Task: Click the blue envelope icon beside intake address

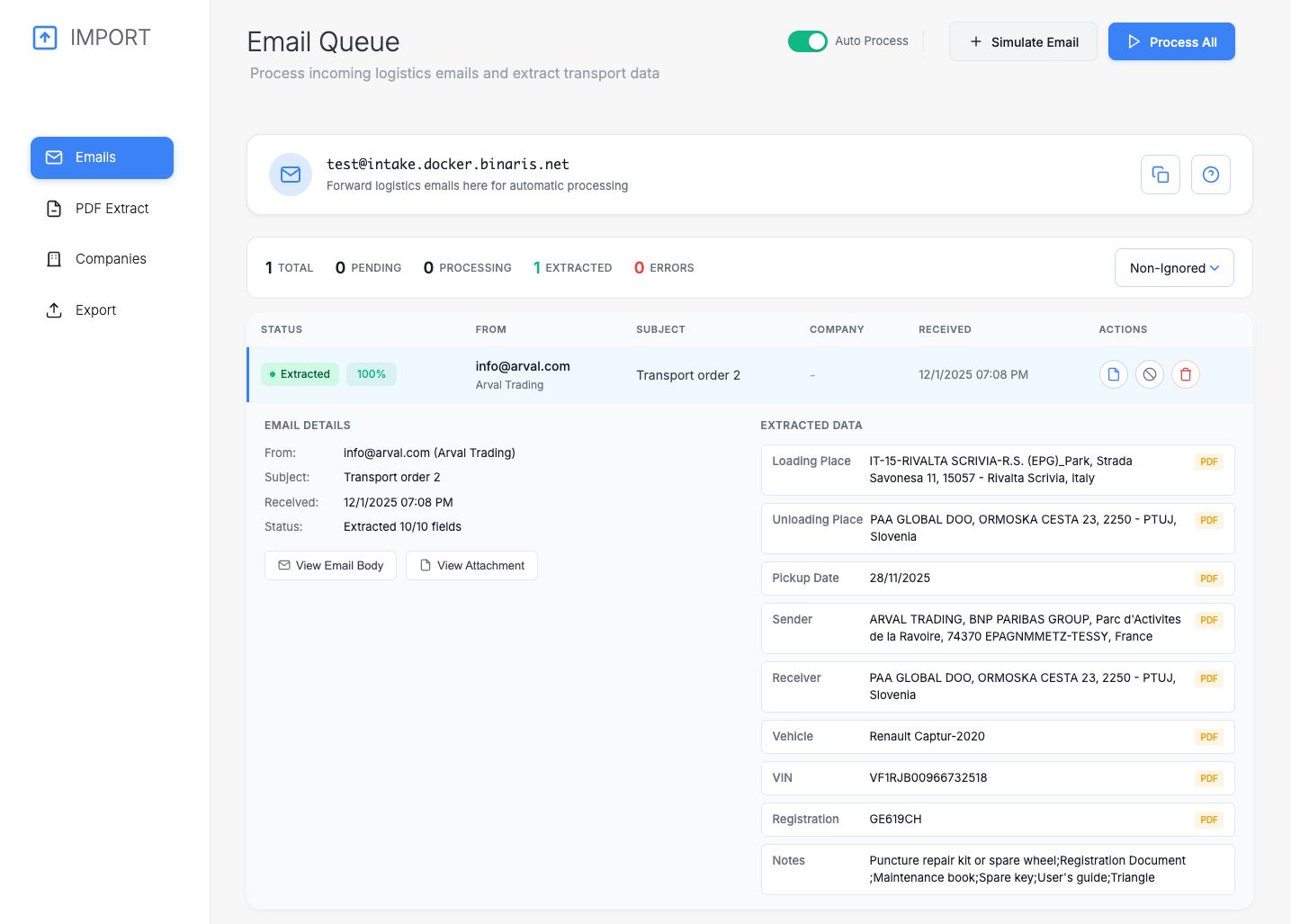Action: tap(291, 175)
